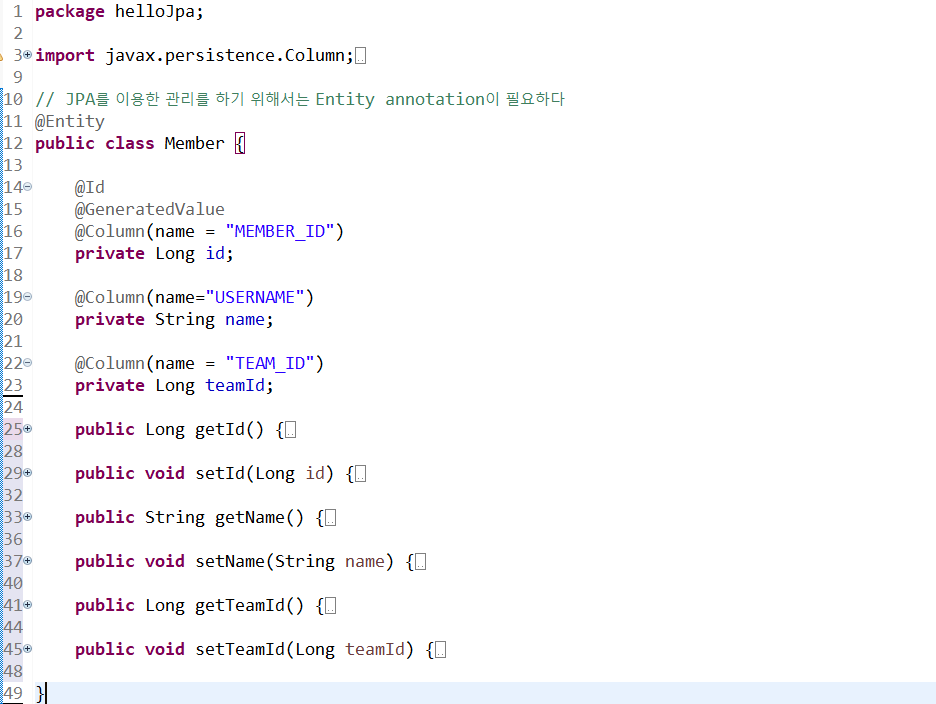
Task: Click the "MEMBER_ID" string literal
Action: coord(279,231)
